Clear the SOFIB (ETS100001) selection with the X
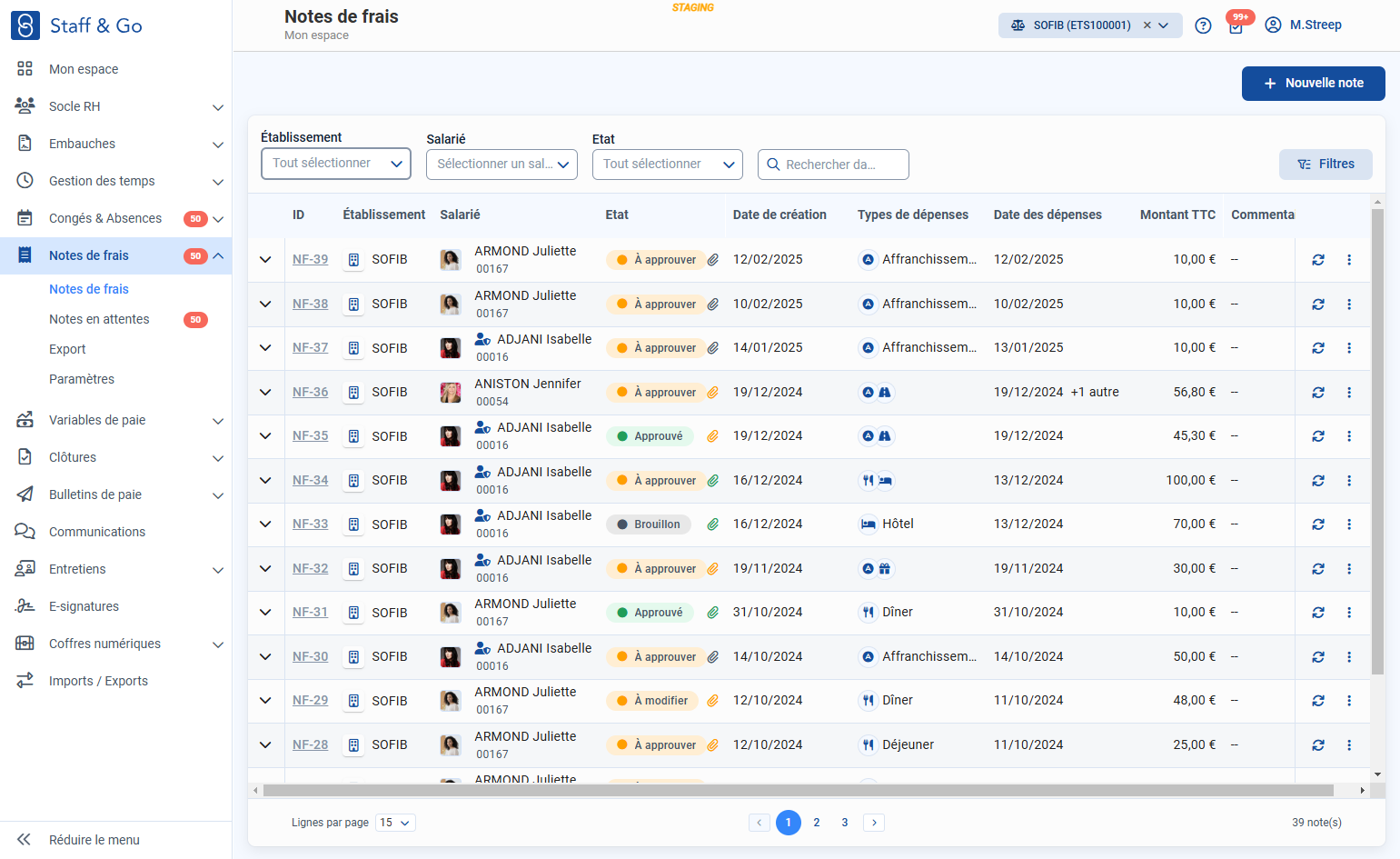Viewport: 1400px width, 859px height. [x=1147, y=25]
